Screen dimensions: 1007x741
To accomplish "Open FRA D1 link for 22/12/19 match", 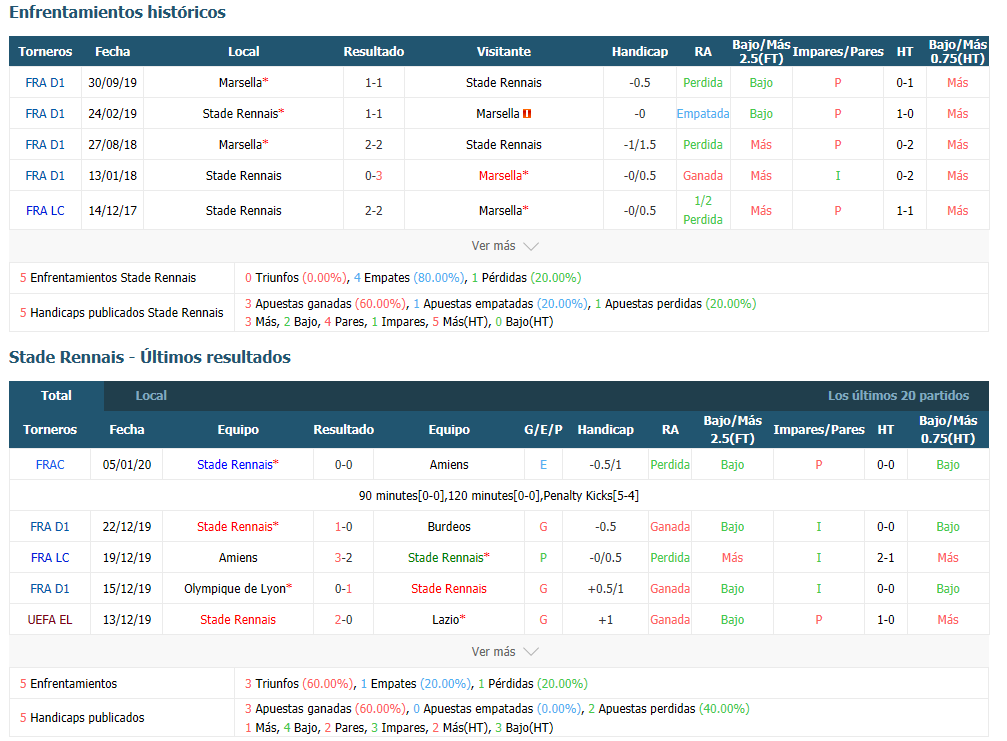I will point(50,527).
